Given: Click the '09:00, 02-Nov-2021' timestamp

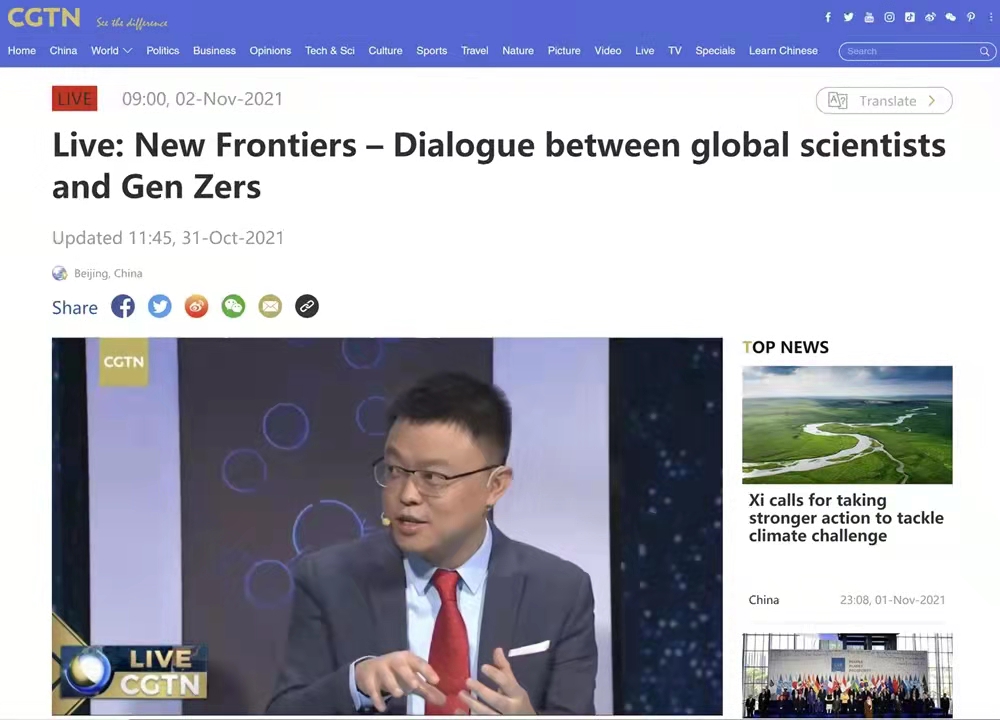Looking at the screenshot, I should tap(202, 99).
